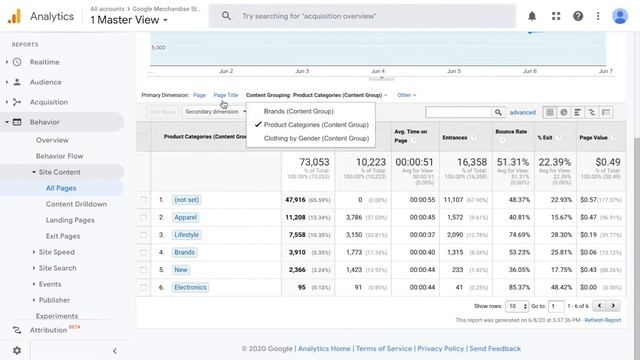The height and width of the screenshot is (360, 640).
Task: Check the (not set) row checkbox
Action: coord(144,200)
